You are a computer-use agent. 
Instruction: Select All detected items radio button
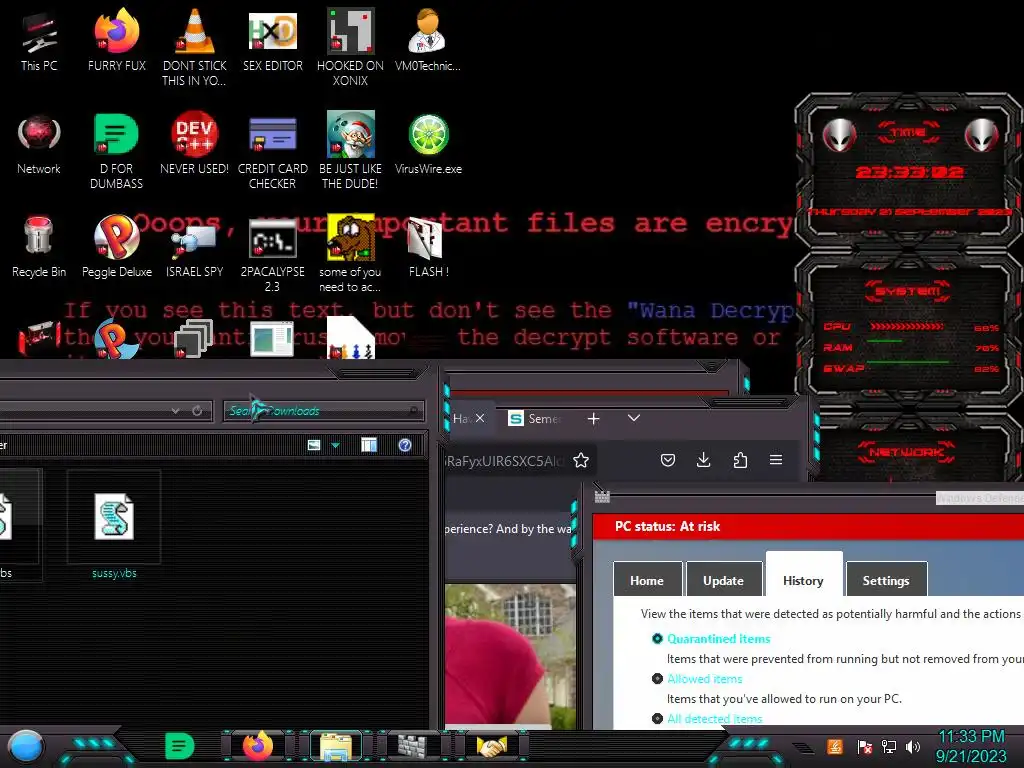pyautogui.click(x=657, y=718)
